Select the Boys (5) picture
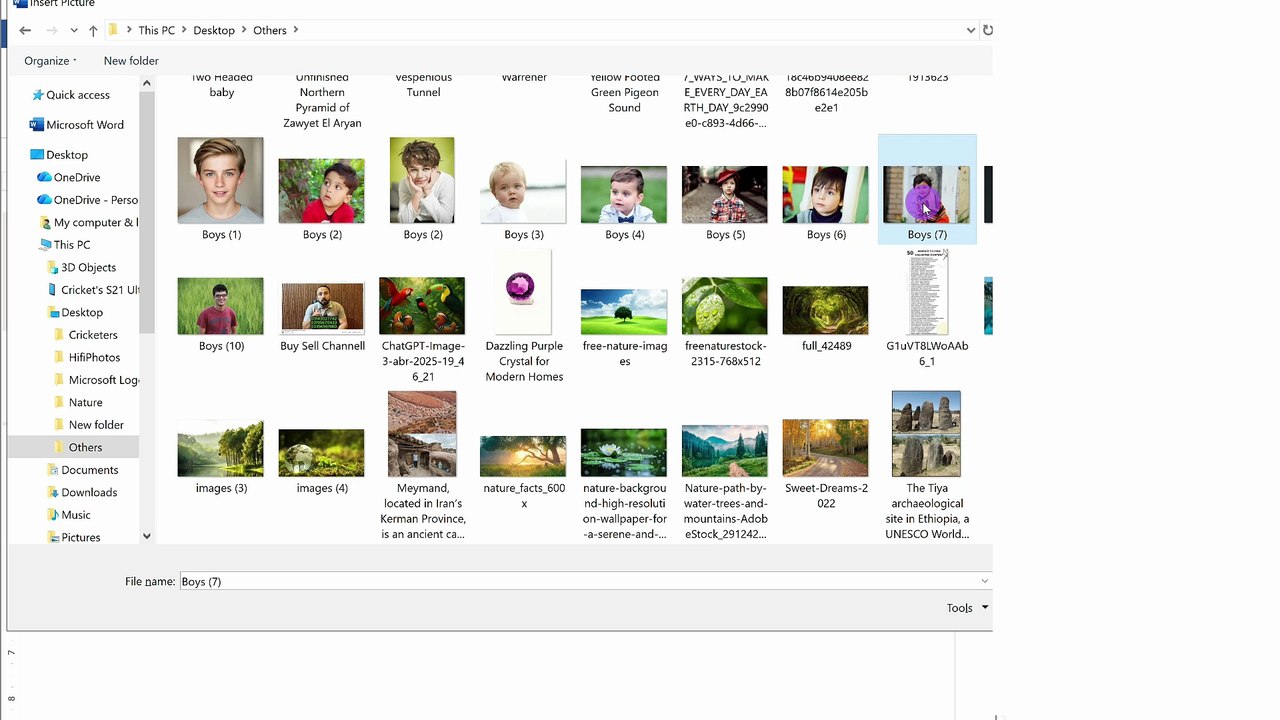 [x=725, y=196]
